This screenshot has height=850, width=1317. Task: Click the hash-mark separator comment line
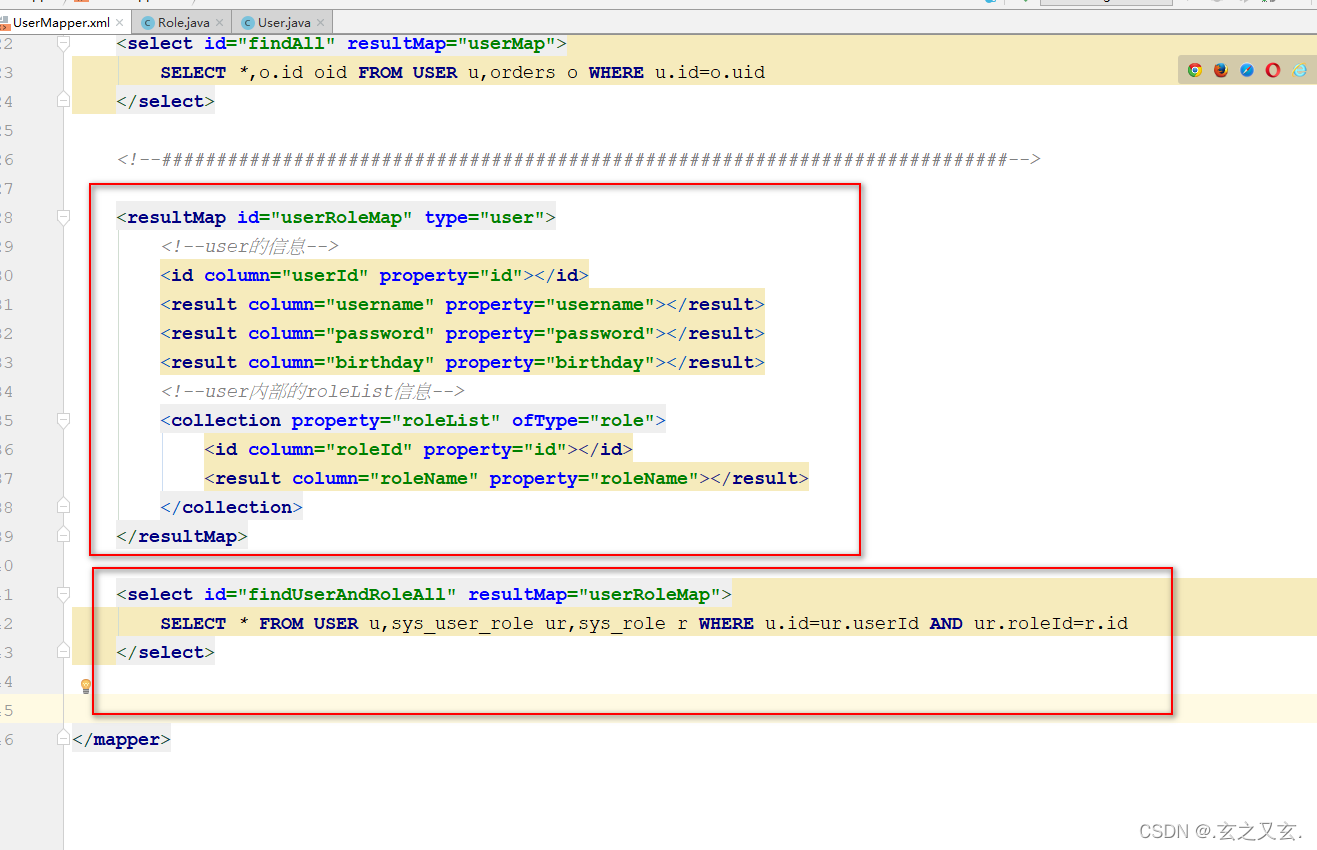[579, 159]
